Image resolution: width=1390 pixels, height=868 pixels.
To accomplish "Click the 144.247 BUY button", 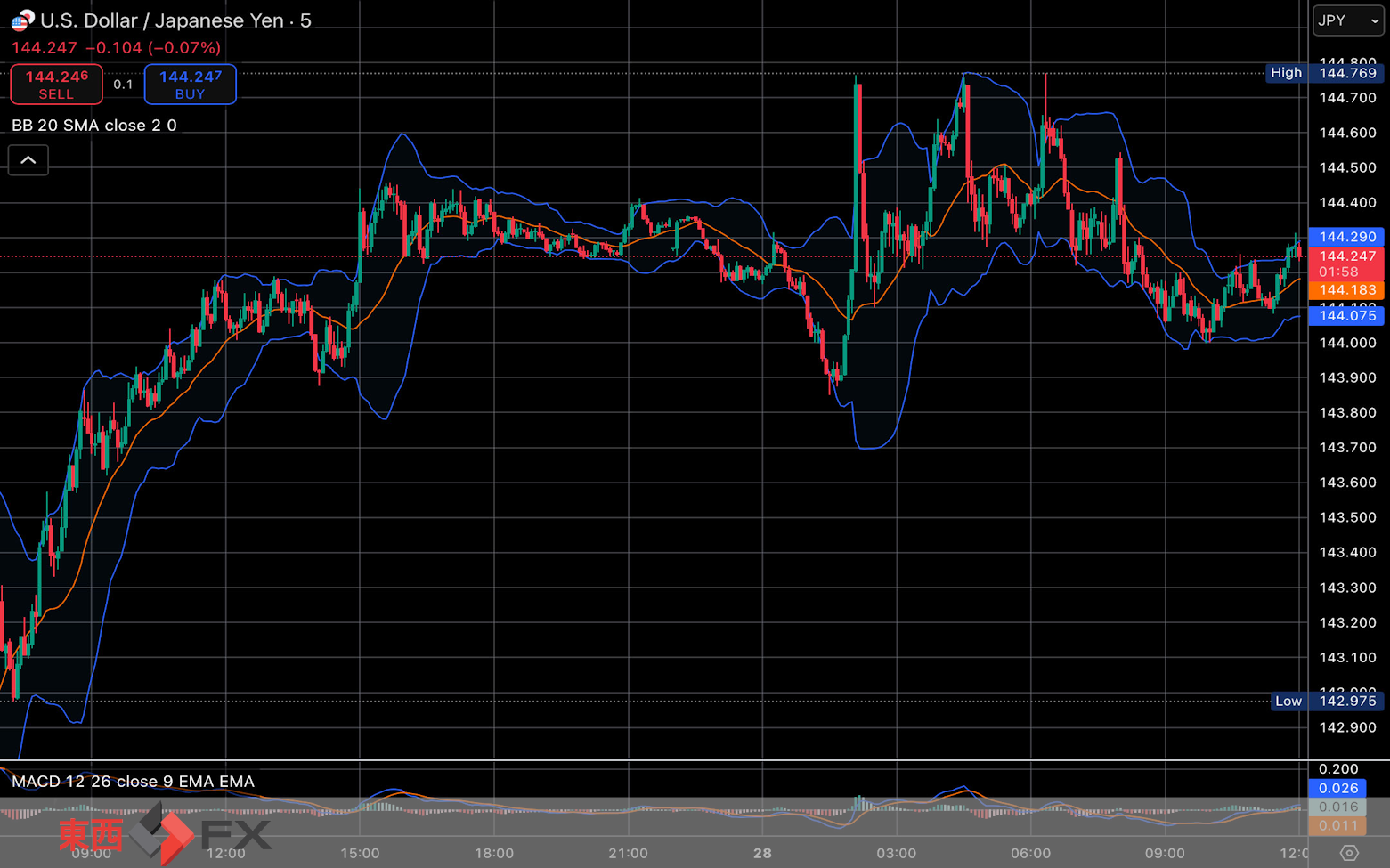I will tap(191, 85).
